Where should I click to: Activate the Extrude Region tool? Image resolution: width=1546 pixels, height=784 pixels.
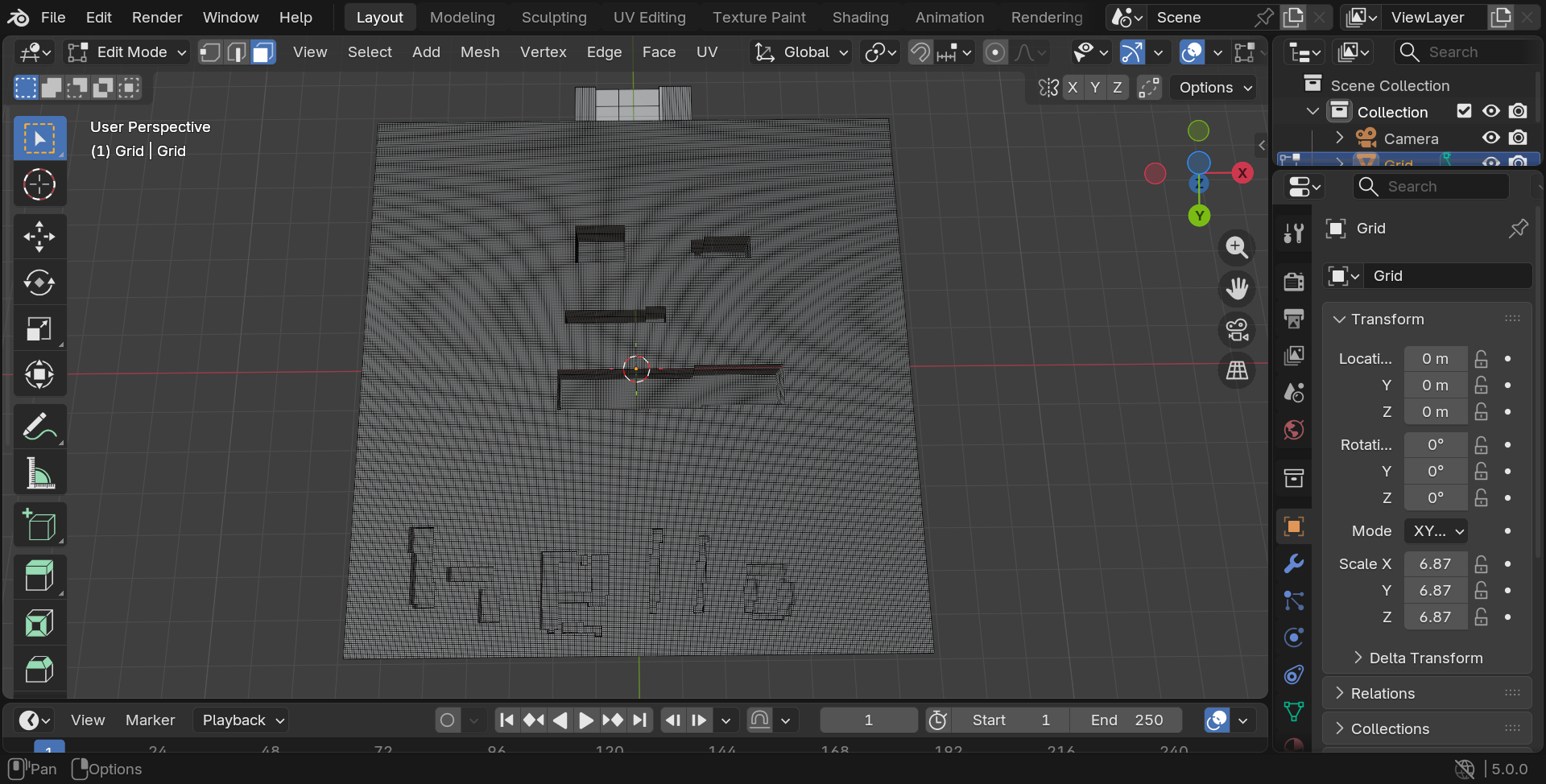tap(39, 576)
